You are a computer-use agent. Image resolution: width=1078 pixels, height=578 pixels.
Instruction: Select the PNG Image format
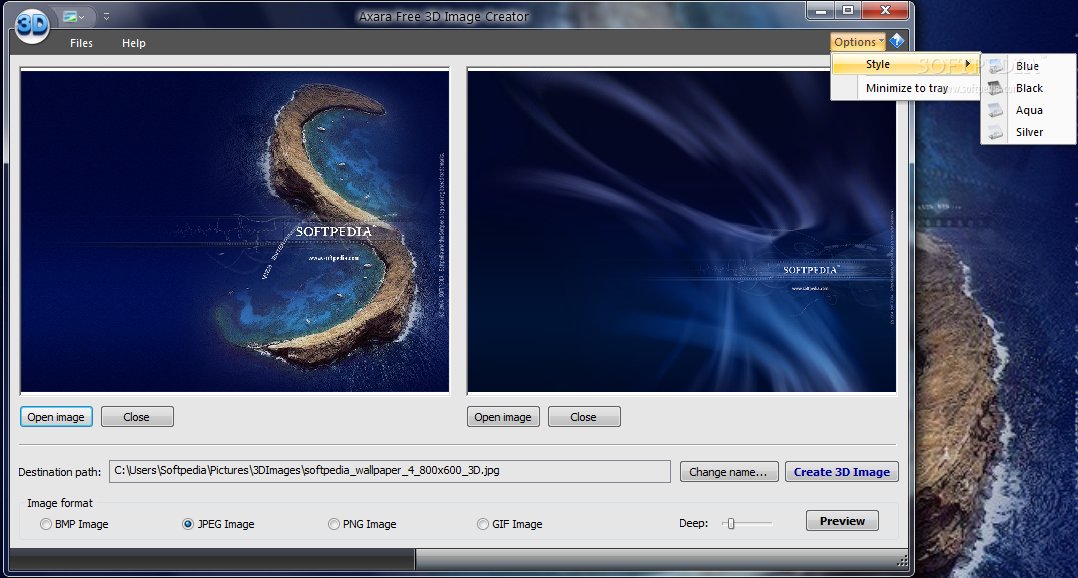tap(333, 524)
